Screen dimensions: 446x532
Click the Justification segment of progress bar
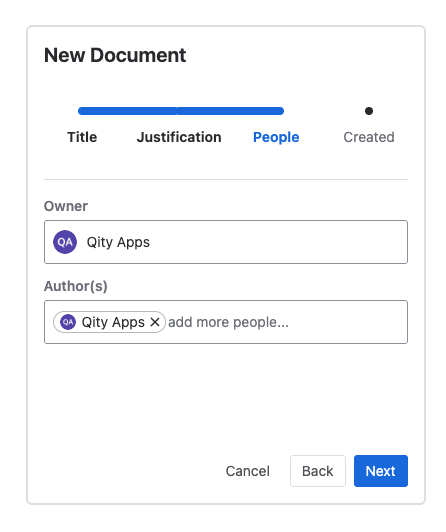231,111
